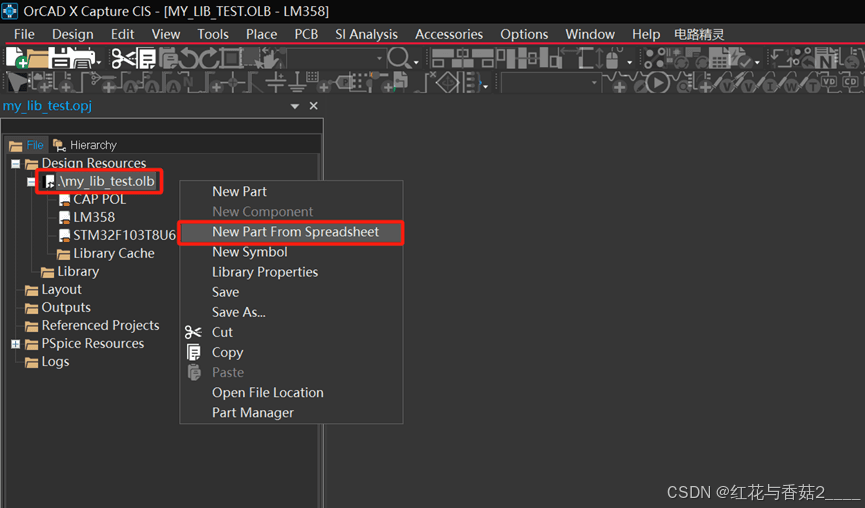Click the undo arrow icon
The image size is (865, 508).
pos(189,58)
